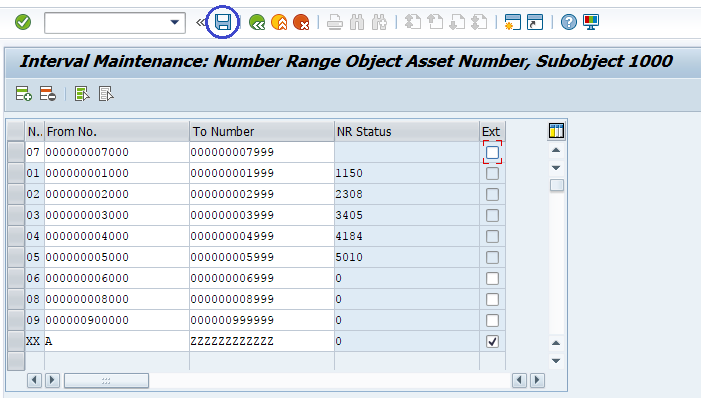This screenshot has height=398, width=701.
Task: Toggle Ext checkbox for interval 06
Action: 492,279
